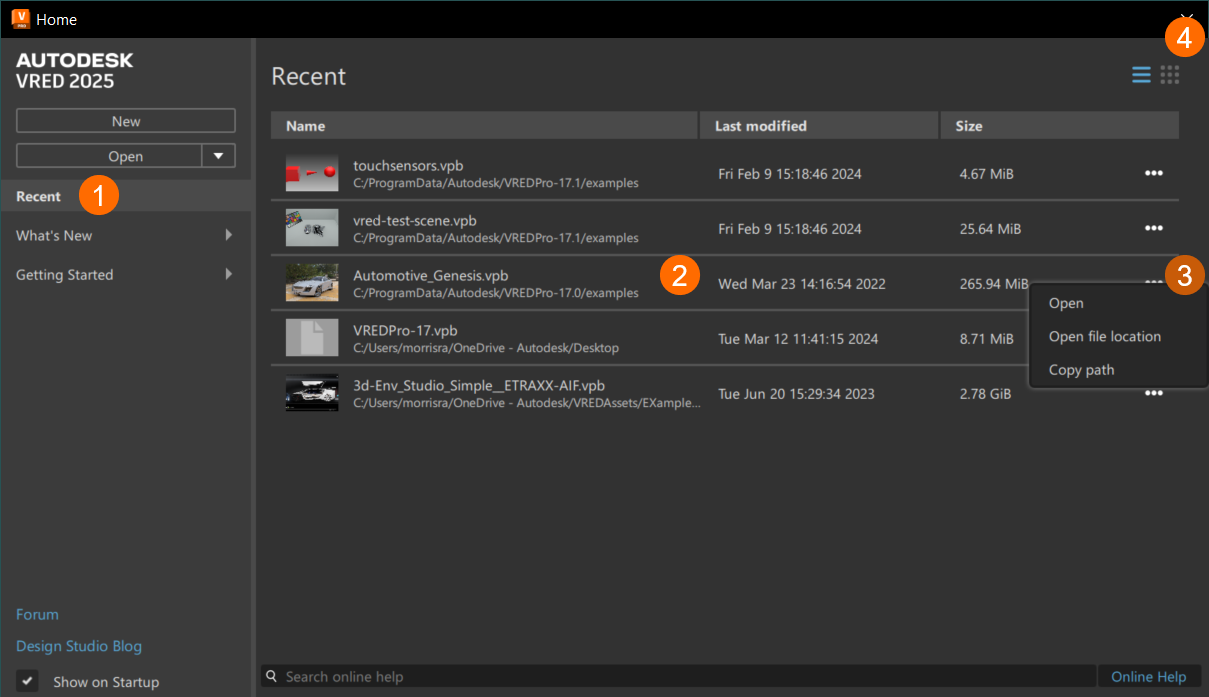Choose Open from the context menu
Viewport: 1209px width, 697px height.
point(1066,303)
